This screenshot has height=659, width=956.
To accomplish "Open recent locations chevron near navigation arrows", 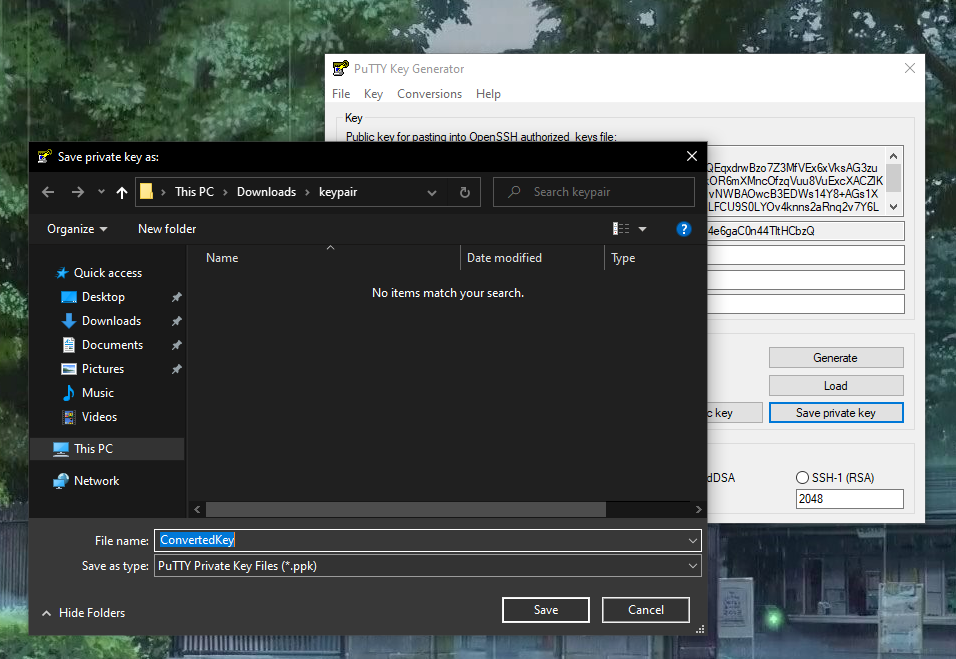I will pyautogui.click(x=101, y=193).
